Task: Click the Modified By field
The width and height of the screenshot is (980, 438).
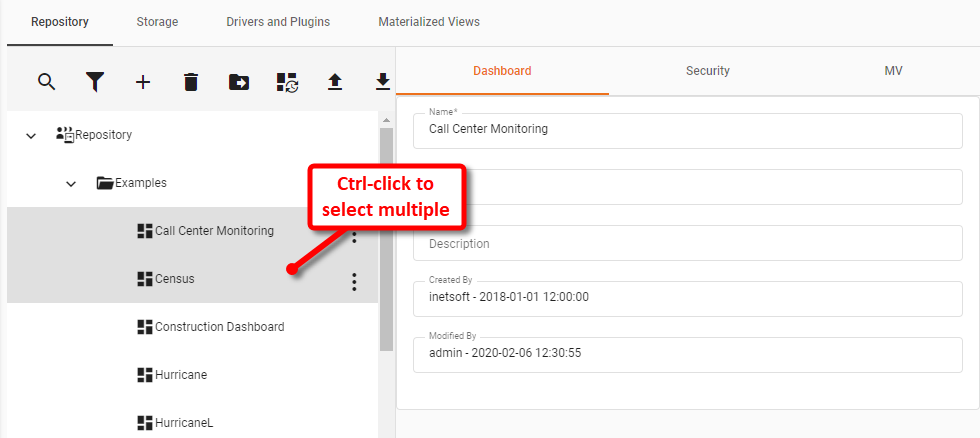Action: [688, 355]
